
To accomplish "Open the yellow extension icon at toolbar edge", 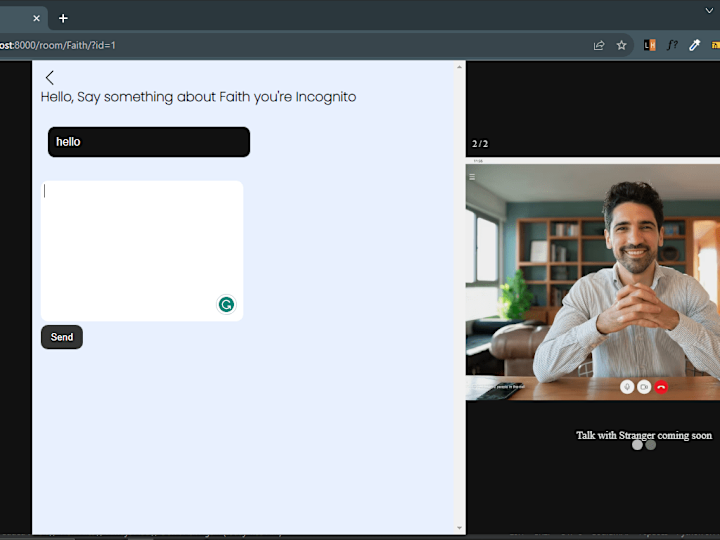I will pos(715,45).
